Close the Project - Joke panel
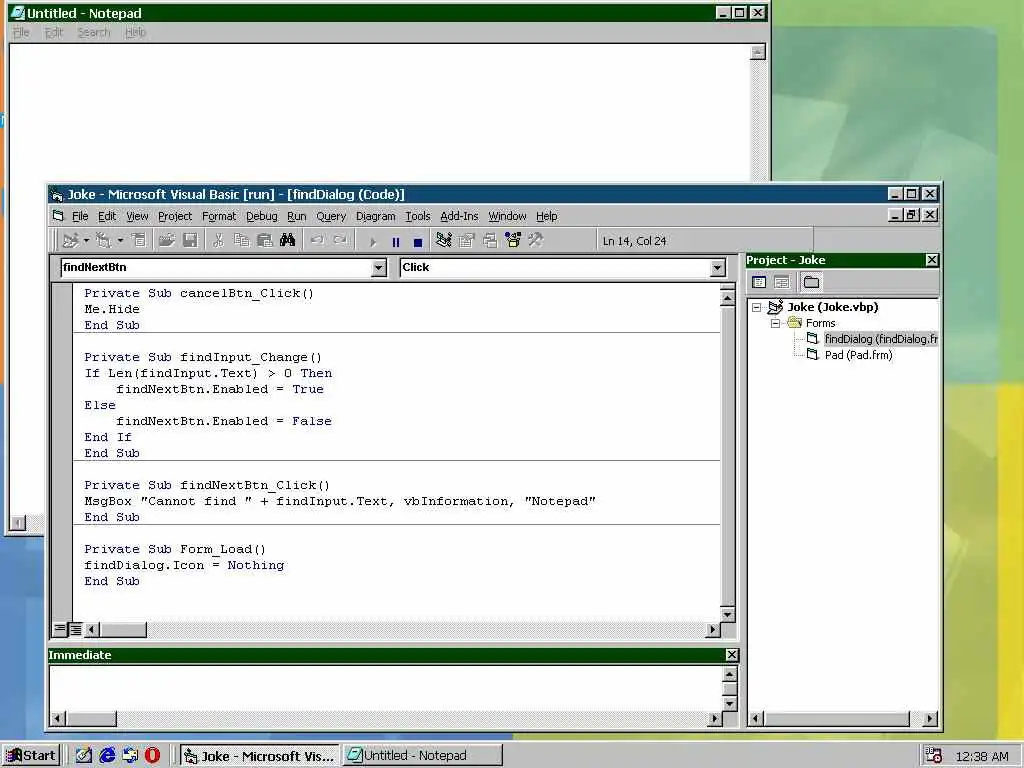1024x768 pixels. 932,260
